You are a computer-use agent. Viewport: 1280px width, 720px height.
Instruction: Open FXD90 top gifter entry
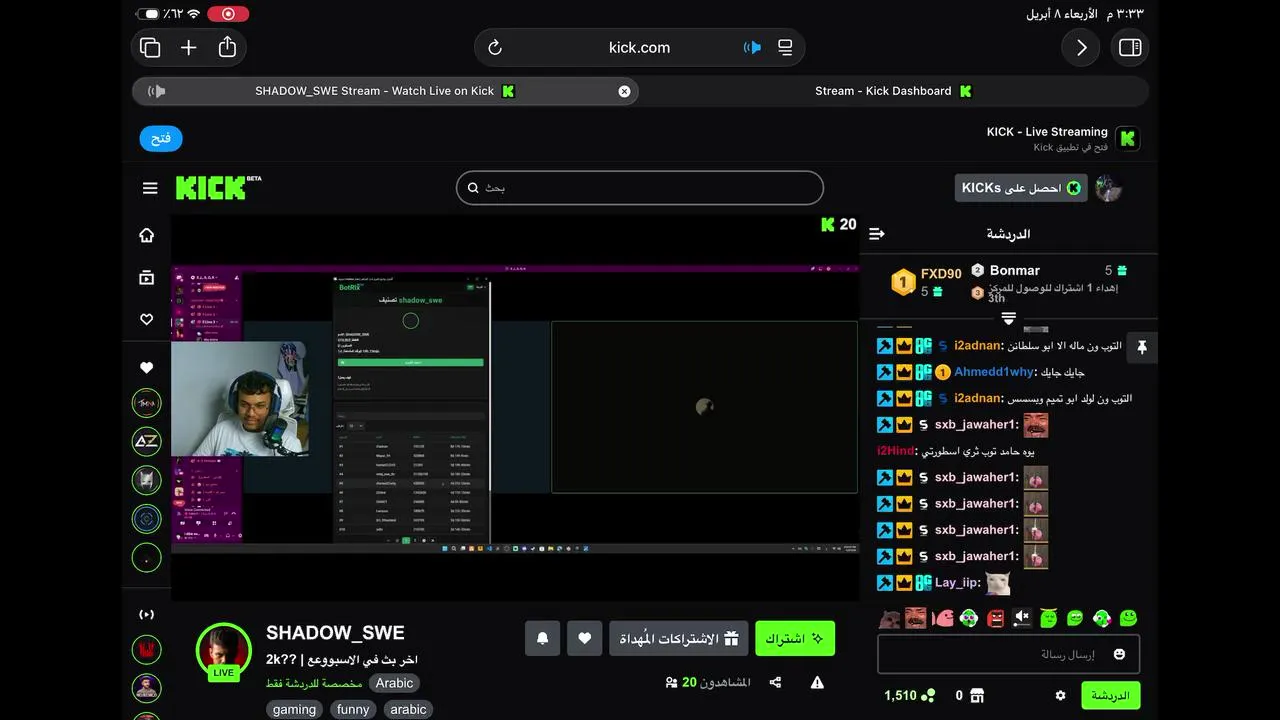926,282
